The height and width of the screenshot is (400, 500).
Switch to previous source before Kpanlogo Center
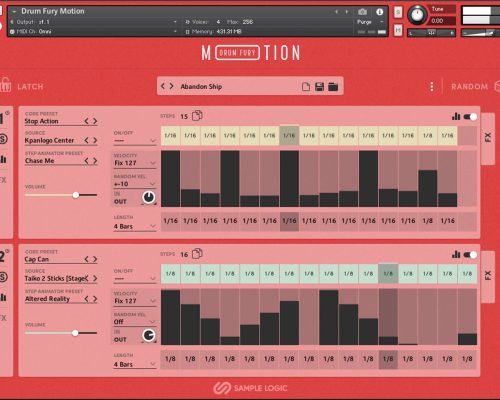86,140
